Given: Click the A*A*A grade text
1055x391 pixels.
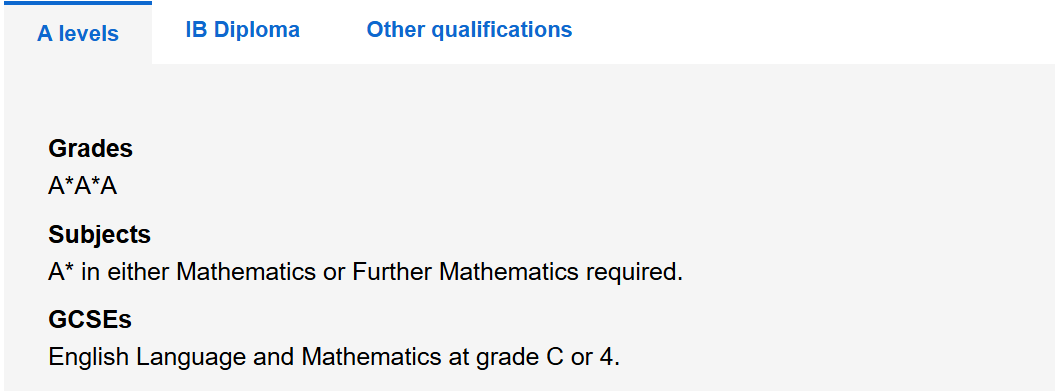Looking at the screenshot, I should point(83,186).
